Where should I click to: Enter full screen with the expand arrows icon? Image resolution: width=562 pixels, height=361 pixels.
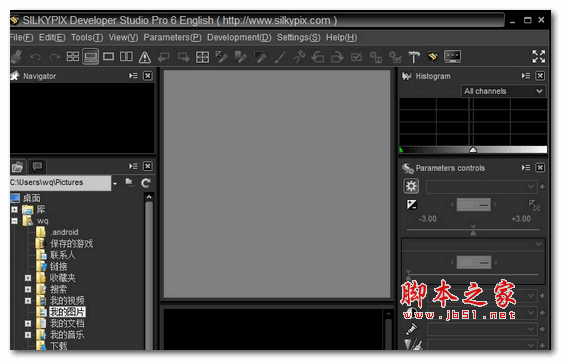coord(539,56)
